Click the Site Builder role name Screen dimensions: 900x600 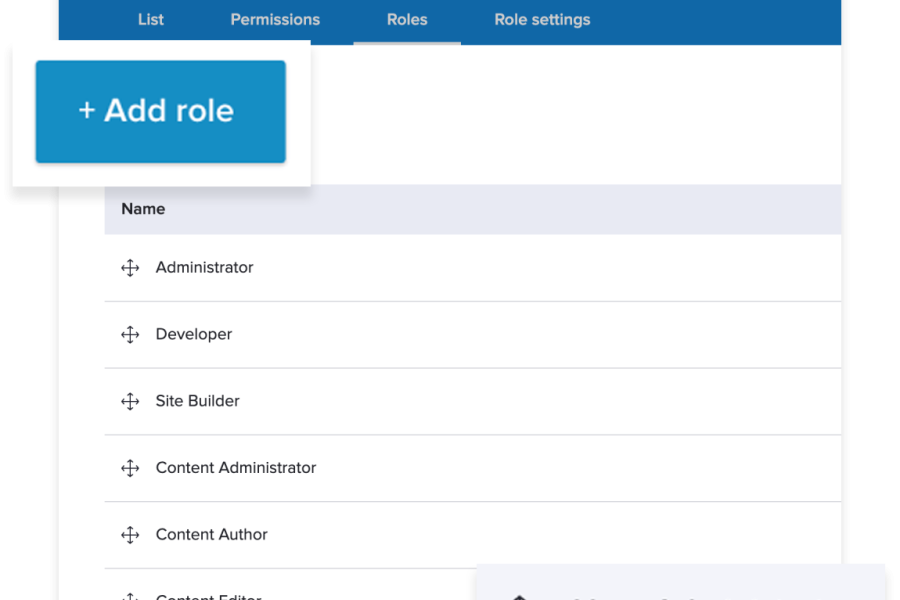(197, 401)
